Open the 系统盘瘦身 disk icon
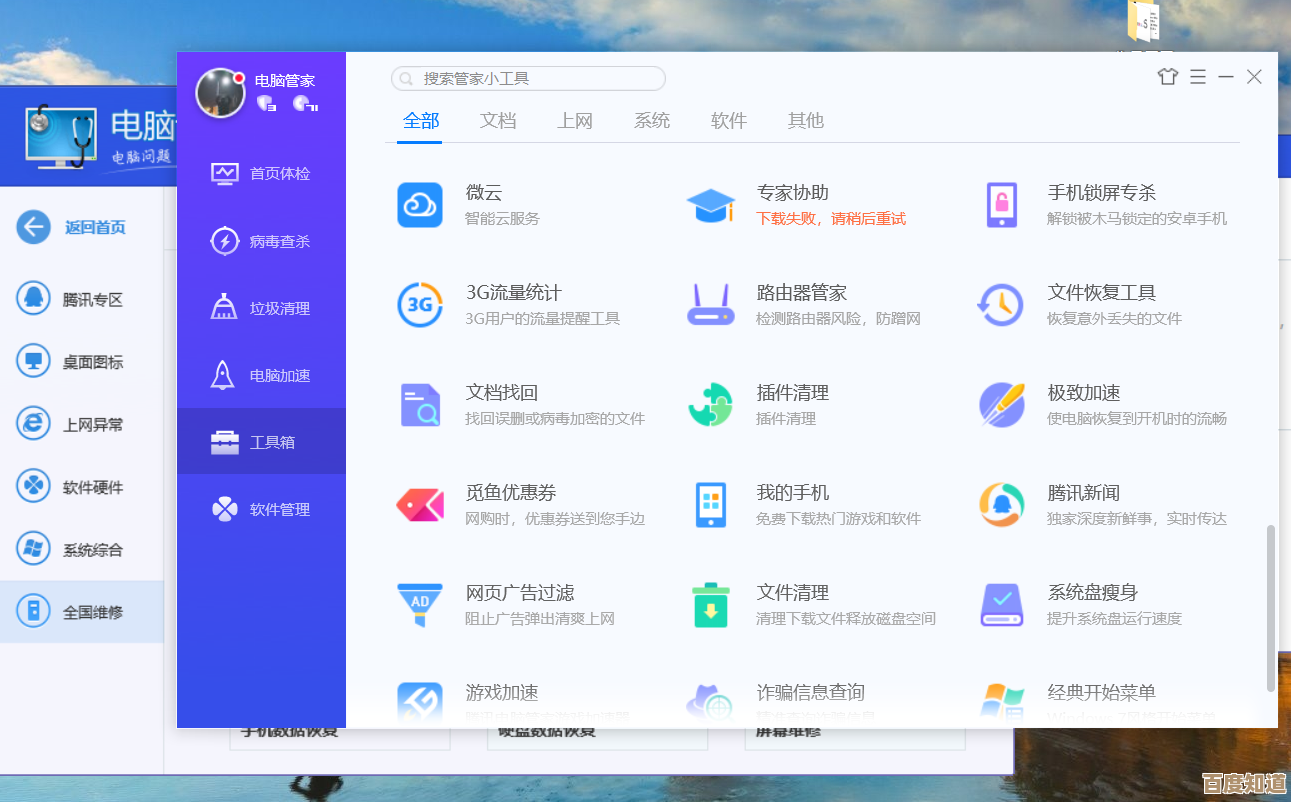This screenshot has width=1291, height=802. 1001,605
